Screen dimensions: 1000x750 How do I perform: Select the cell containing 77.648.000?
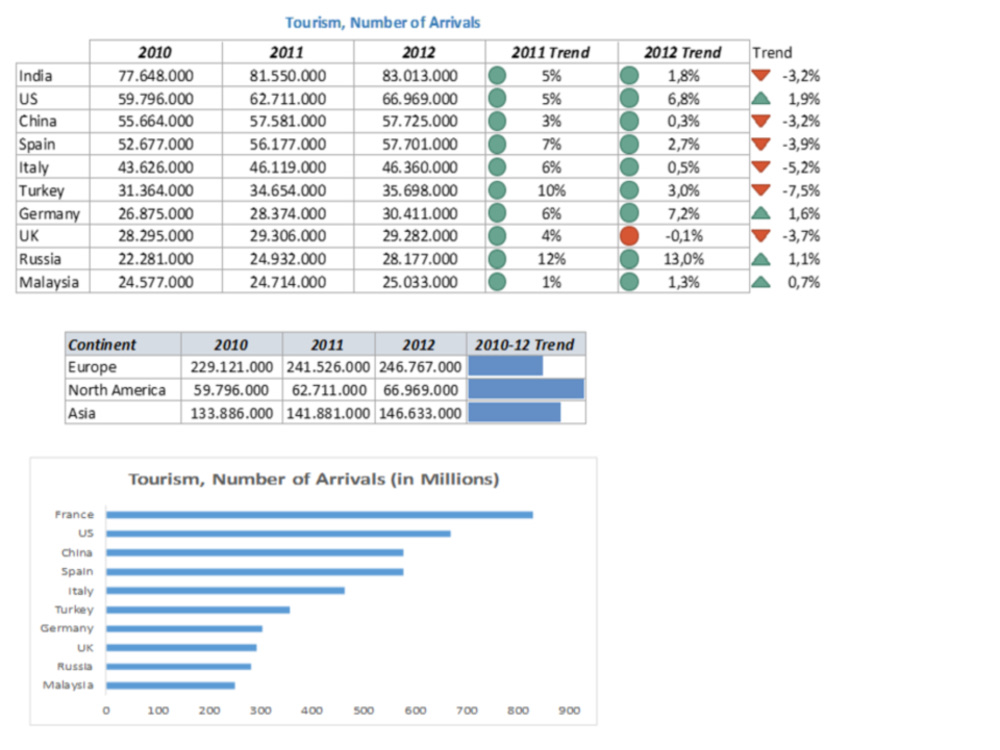click(156, 76)
